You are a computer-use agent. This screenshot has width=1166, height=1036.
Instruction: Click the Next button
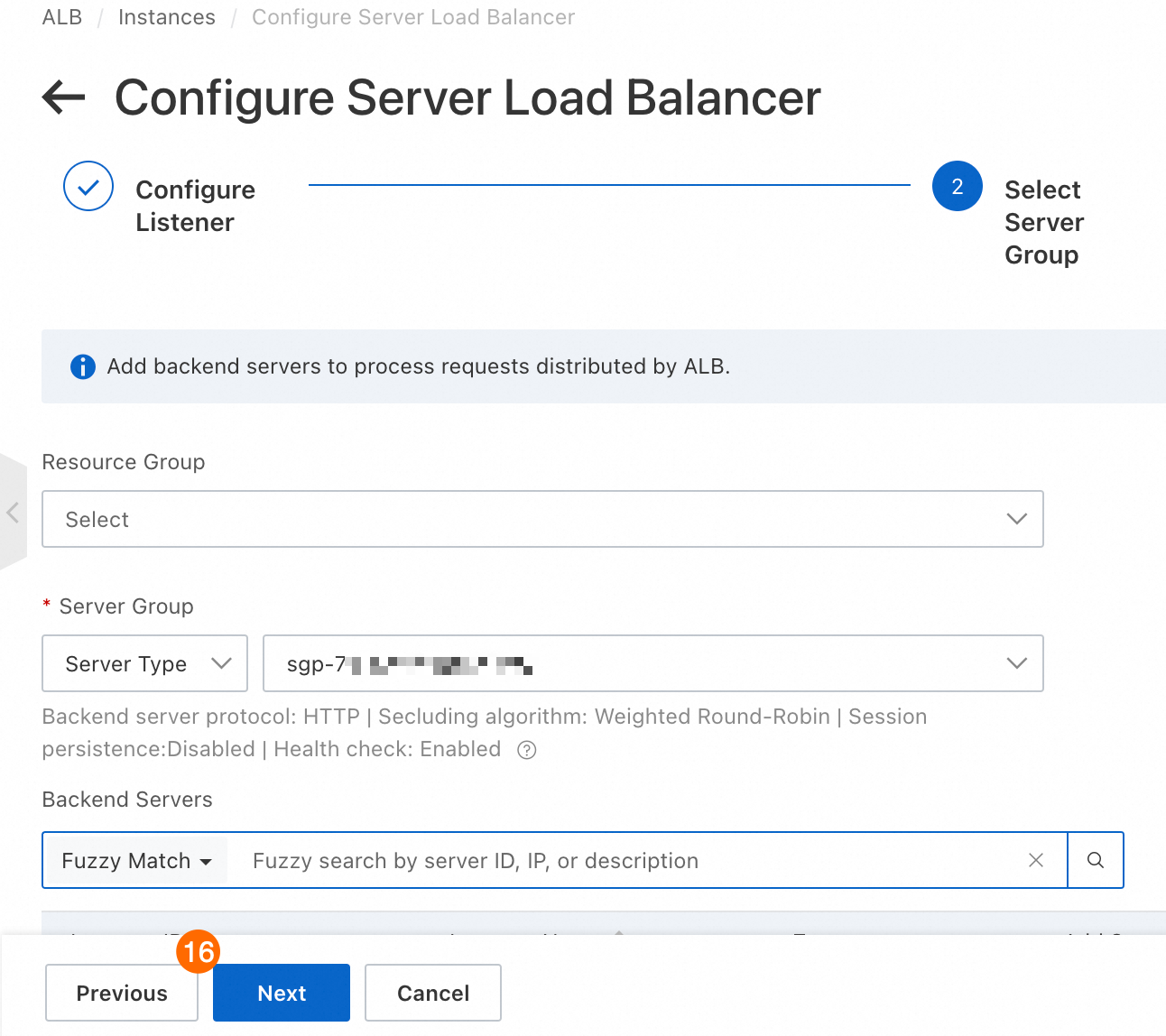point(282,993)
